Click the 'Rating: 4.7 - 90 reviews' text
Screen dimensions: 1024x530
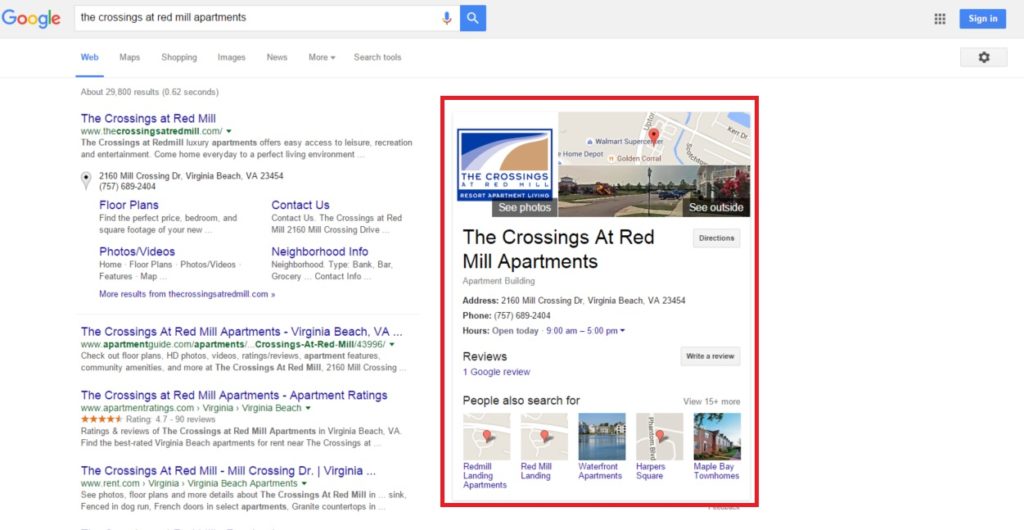tap(170, 420)
